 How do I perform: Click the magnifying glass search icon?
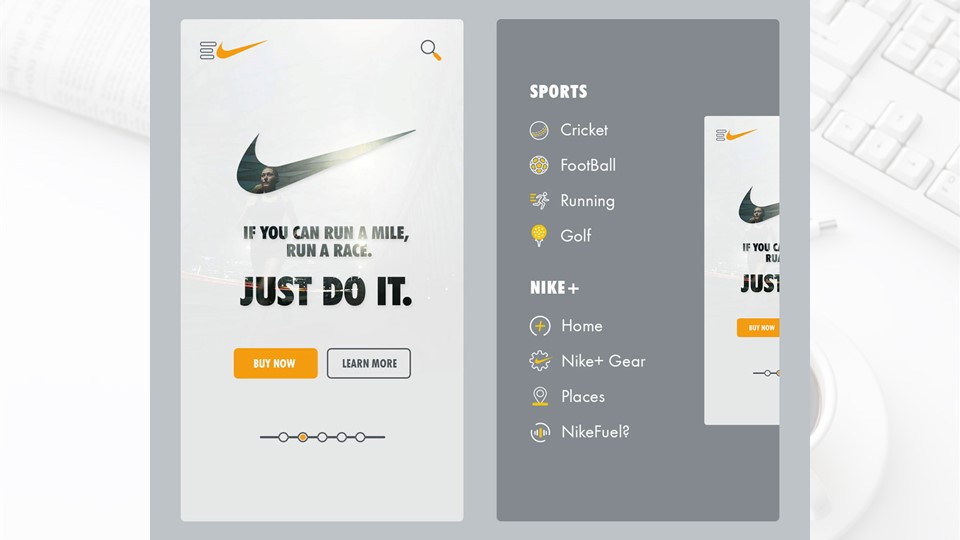point(430,50)
